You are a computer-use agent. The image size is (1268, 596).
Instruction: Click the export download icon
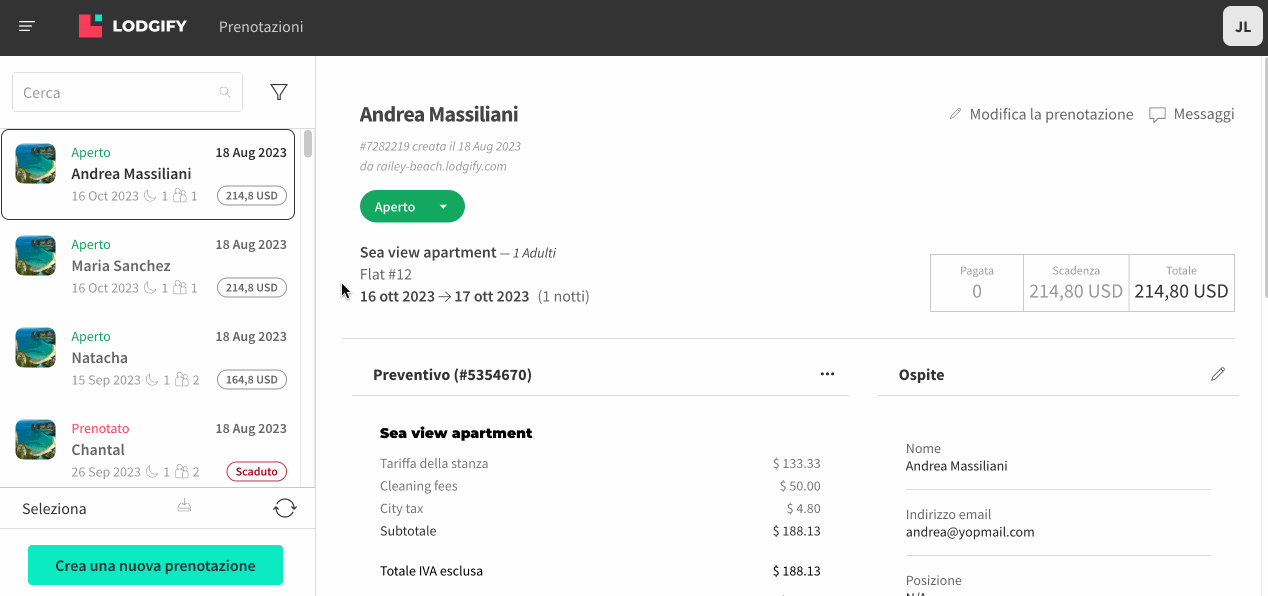pyautogui.click(x=184, y=506)
